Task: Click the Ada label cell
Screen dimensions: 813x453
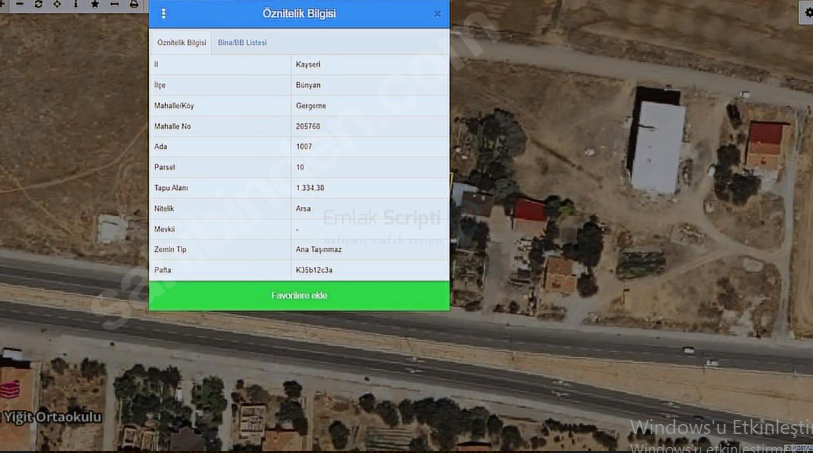Action: (x=220, y=147)
